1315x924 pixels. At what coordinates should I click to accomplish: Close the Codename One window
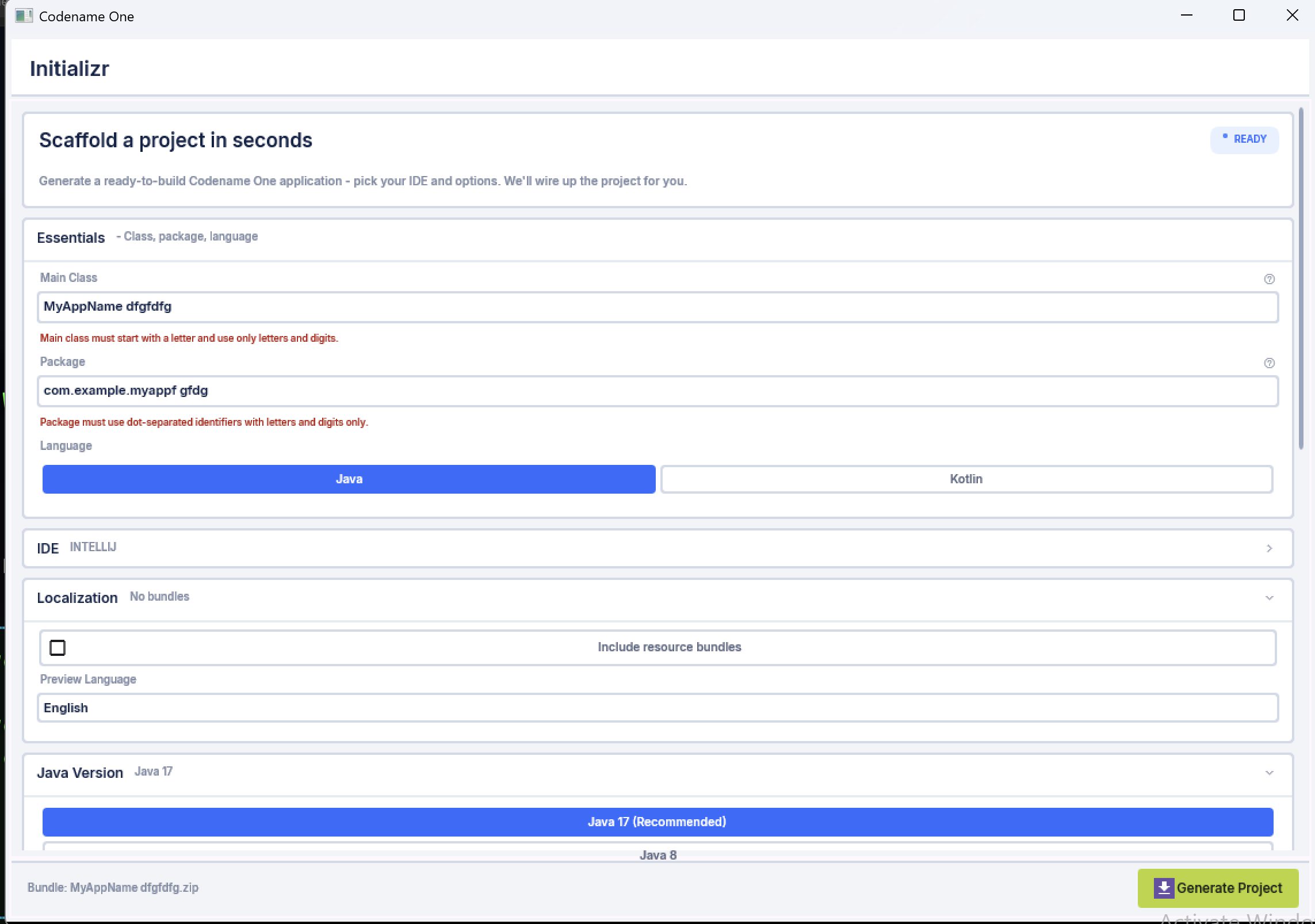[x=1292, y=16]
